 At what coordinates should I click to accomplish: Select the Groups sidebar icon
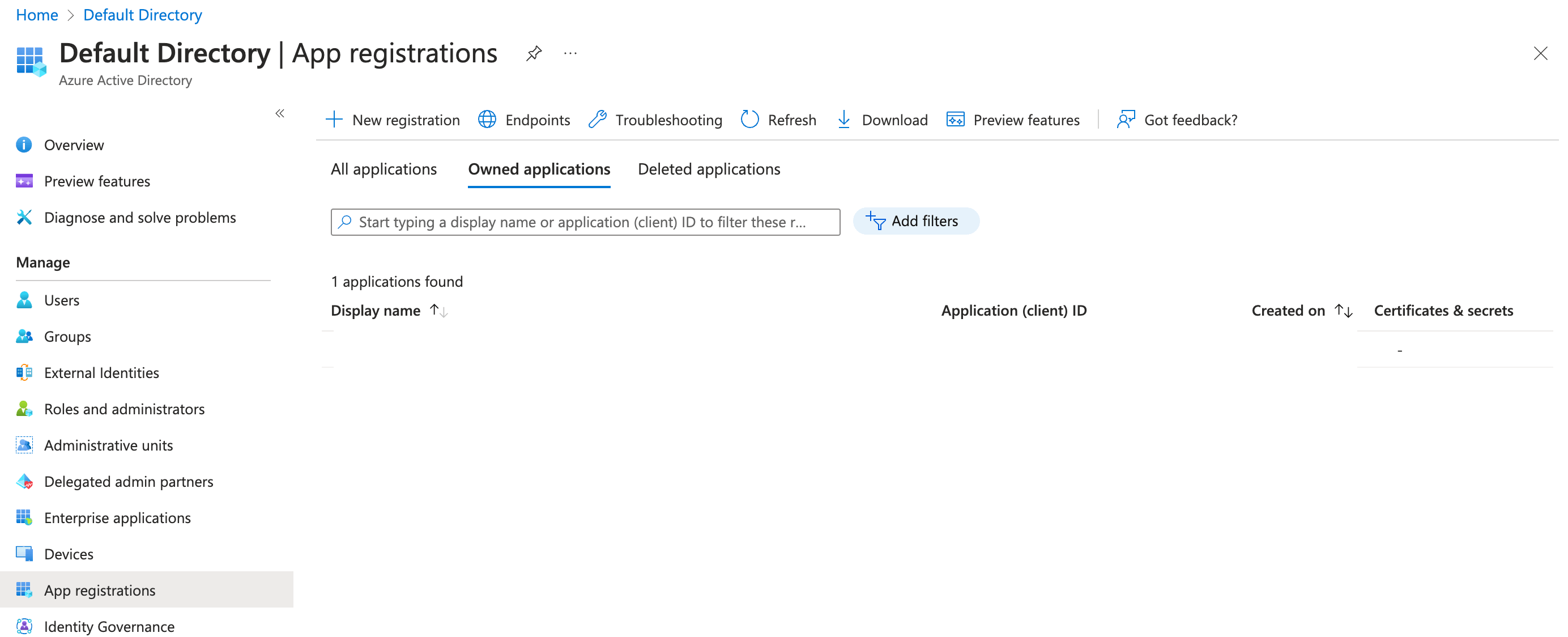24,336
